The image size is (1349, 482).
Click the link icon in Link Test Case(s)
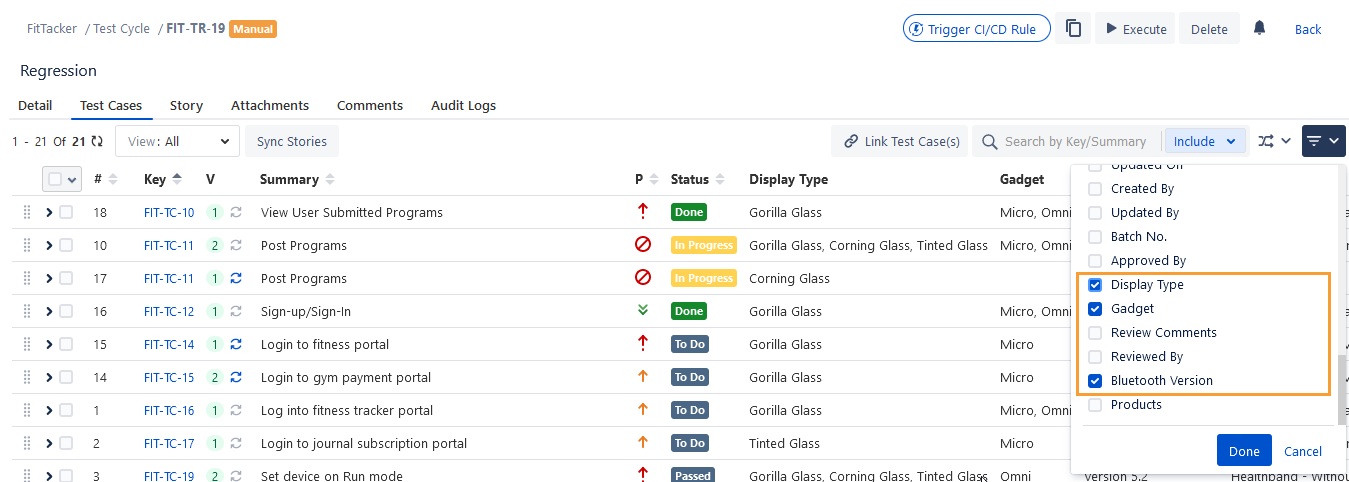tap(851, 141)
